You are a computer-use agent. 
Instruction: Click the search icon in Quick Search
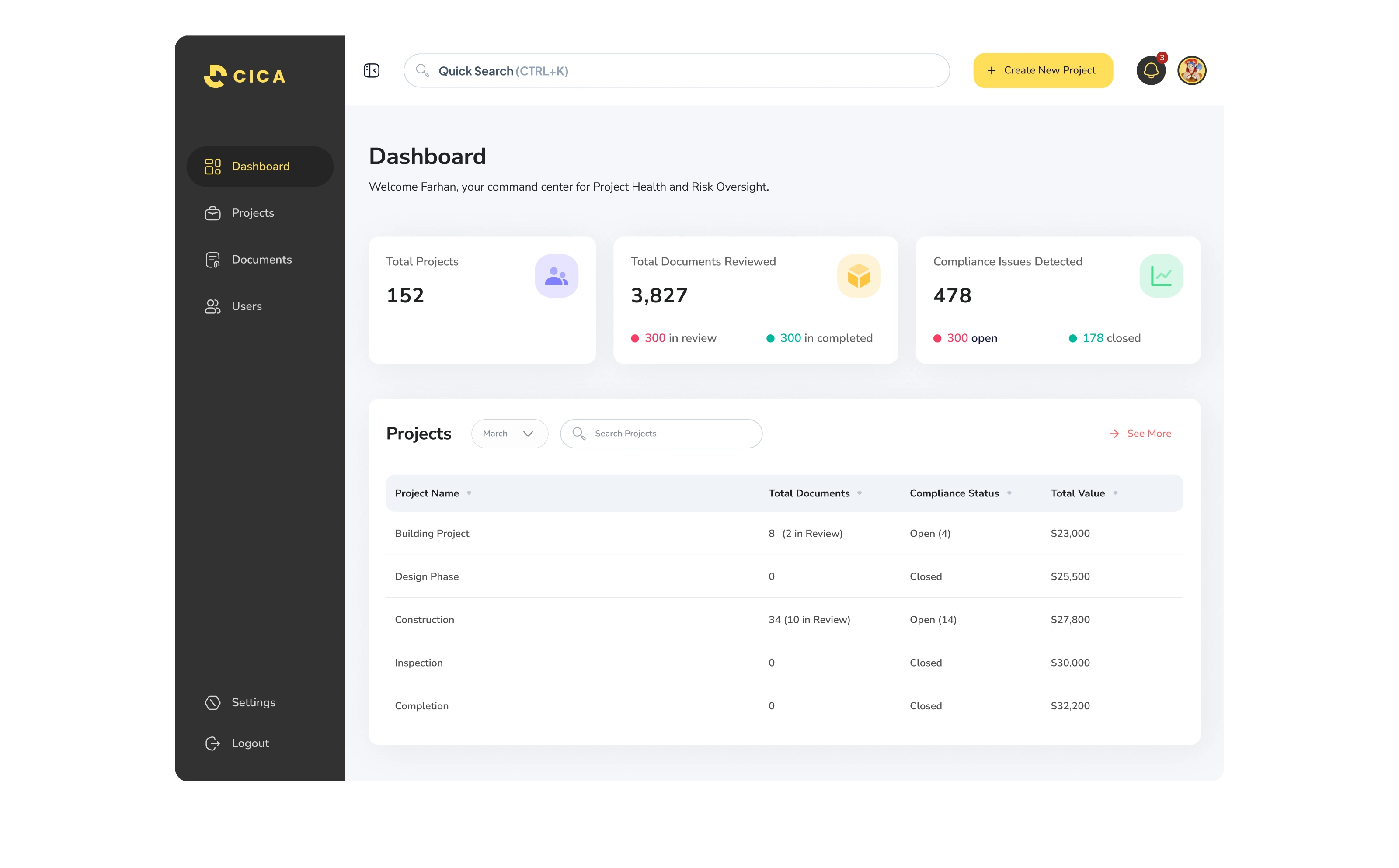click(x=422, y=71)
